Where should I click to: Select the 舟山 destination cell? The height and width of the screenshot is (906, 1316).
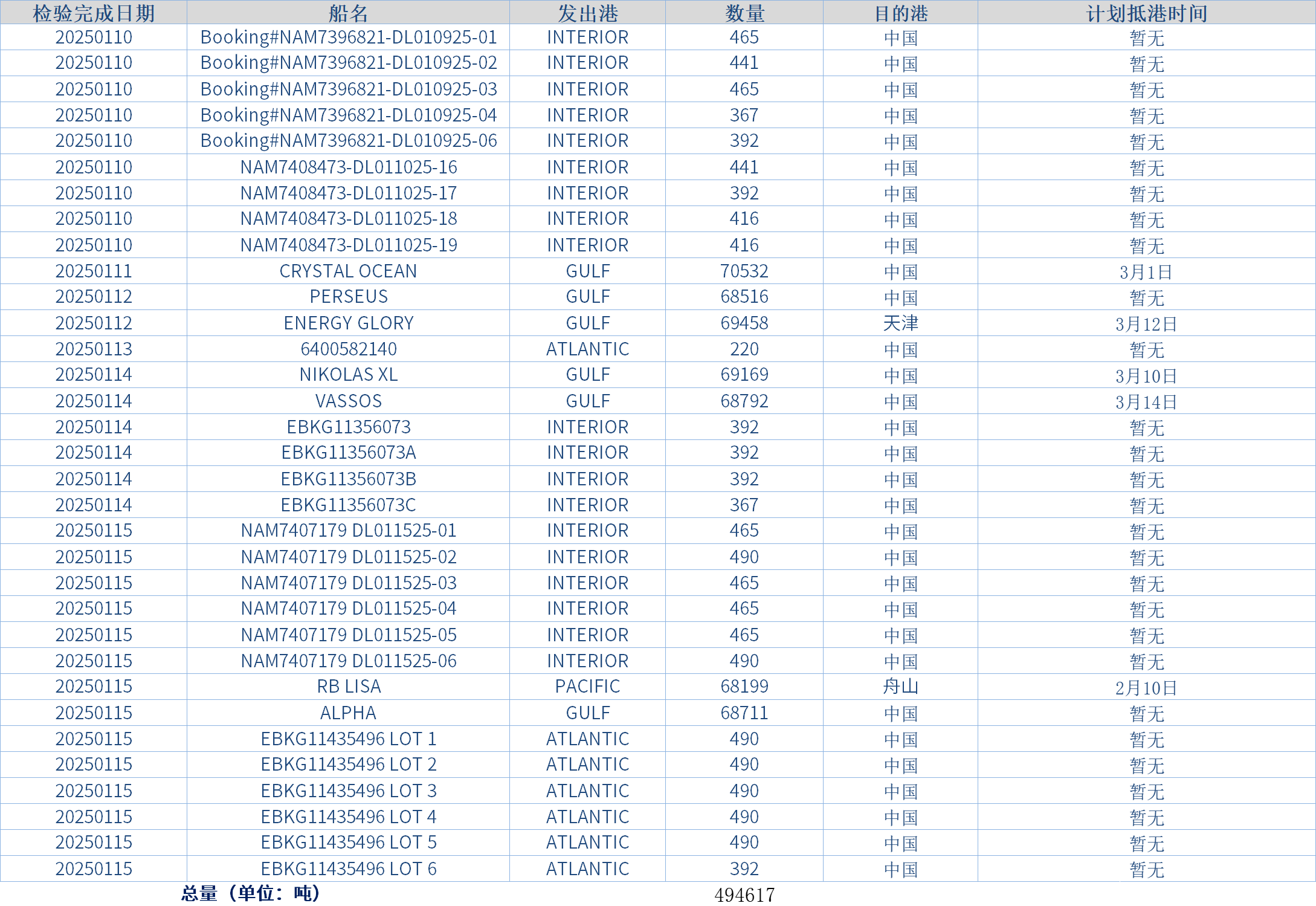click(x=900, y=687)
